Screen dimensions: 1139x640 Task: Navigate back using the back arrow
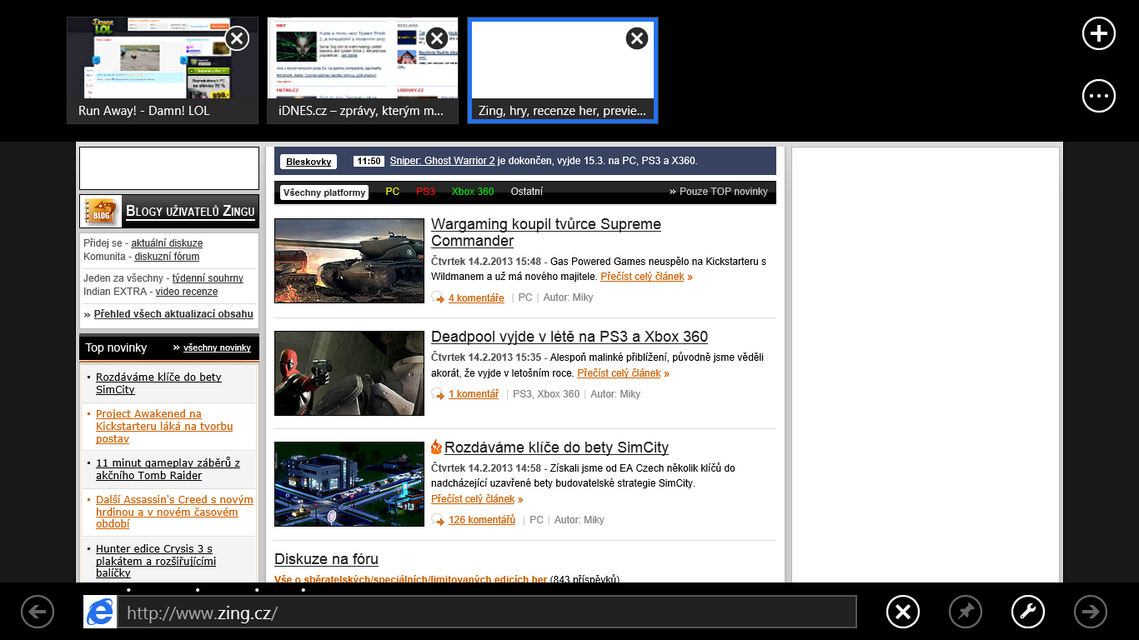pos(37,611)
